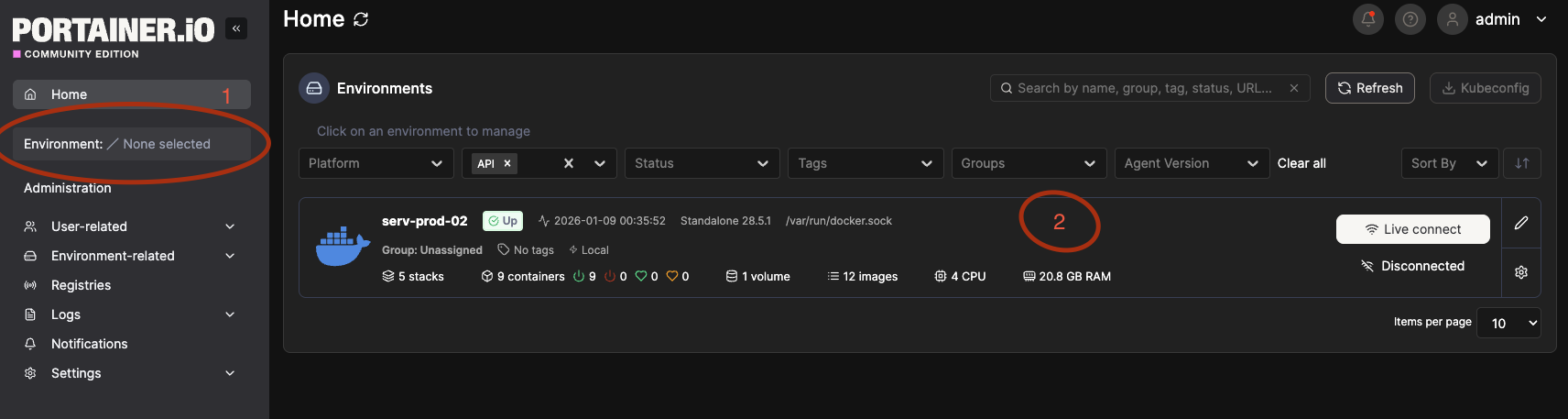Click the running containers power icon

pyautogui.click(x=579, y=276)
